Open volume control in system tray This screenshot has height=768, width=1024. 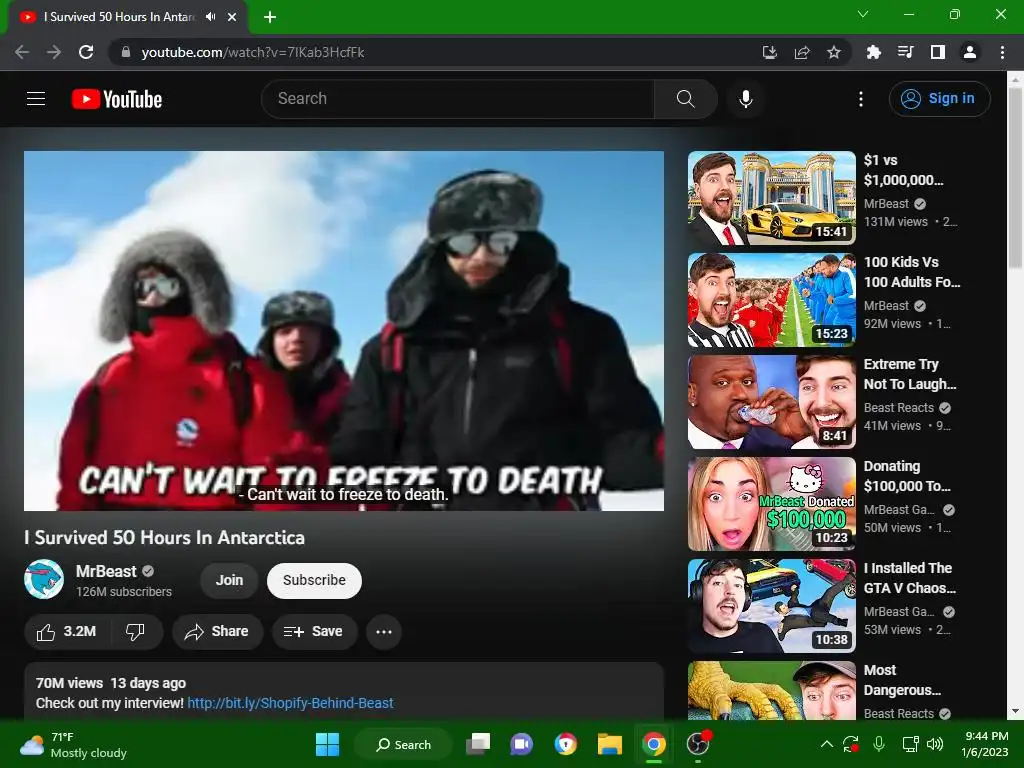coord(935,744)
